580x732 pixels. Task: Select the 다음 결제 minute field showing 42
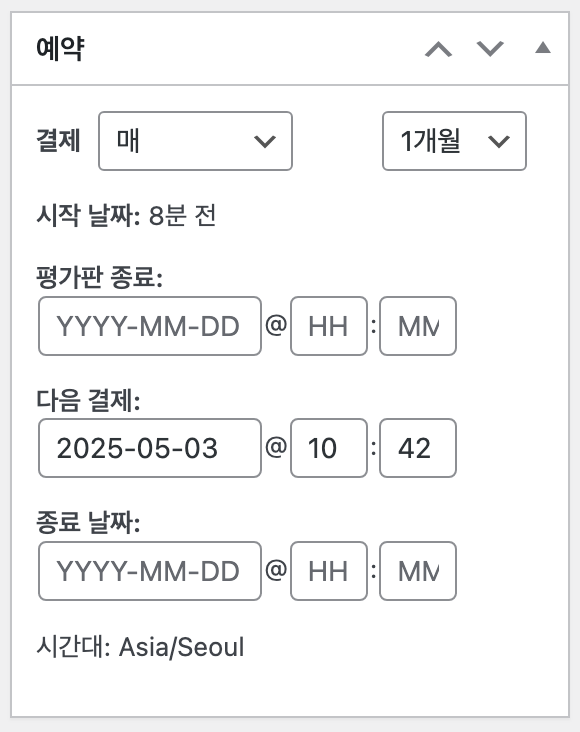coord(418,448)
